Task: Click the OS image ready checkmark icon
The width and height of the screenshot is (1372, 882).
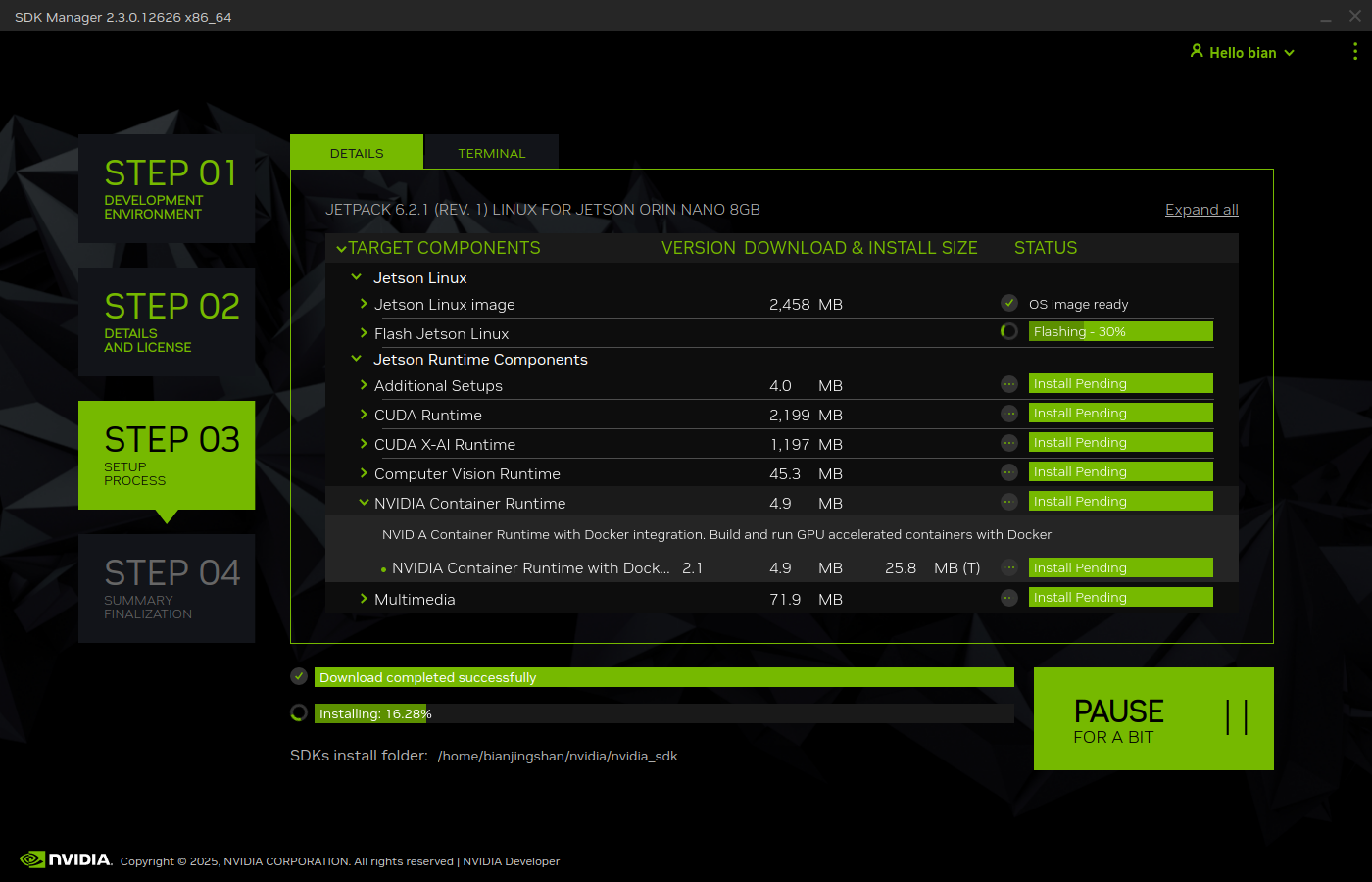Action: tap(1009, 303)
